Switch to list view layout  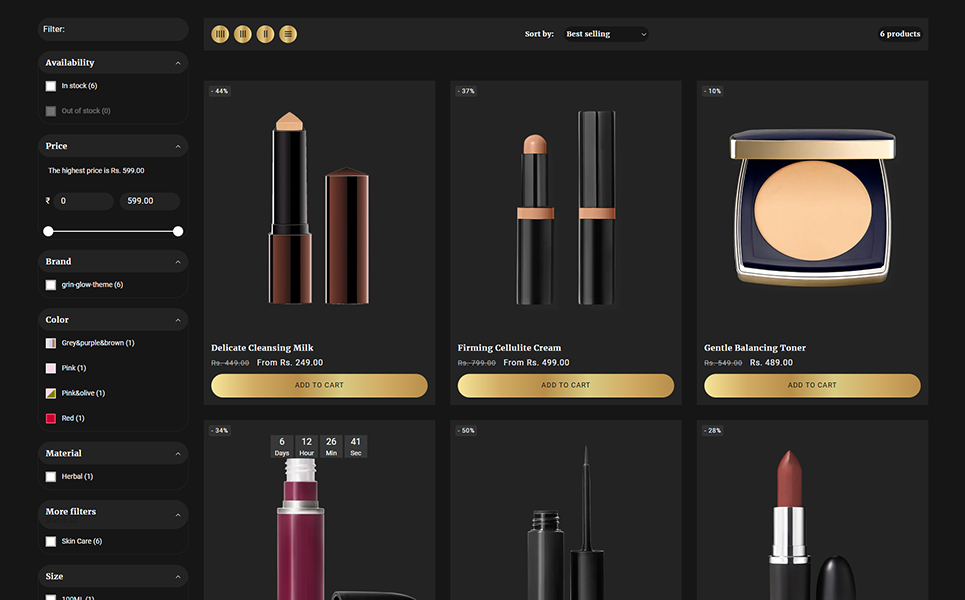click(x=288, y=34)
